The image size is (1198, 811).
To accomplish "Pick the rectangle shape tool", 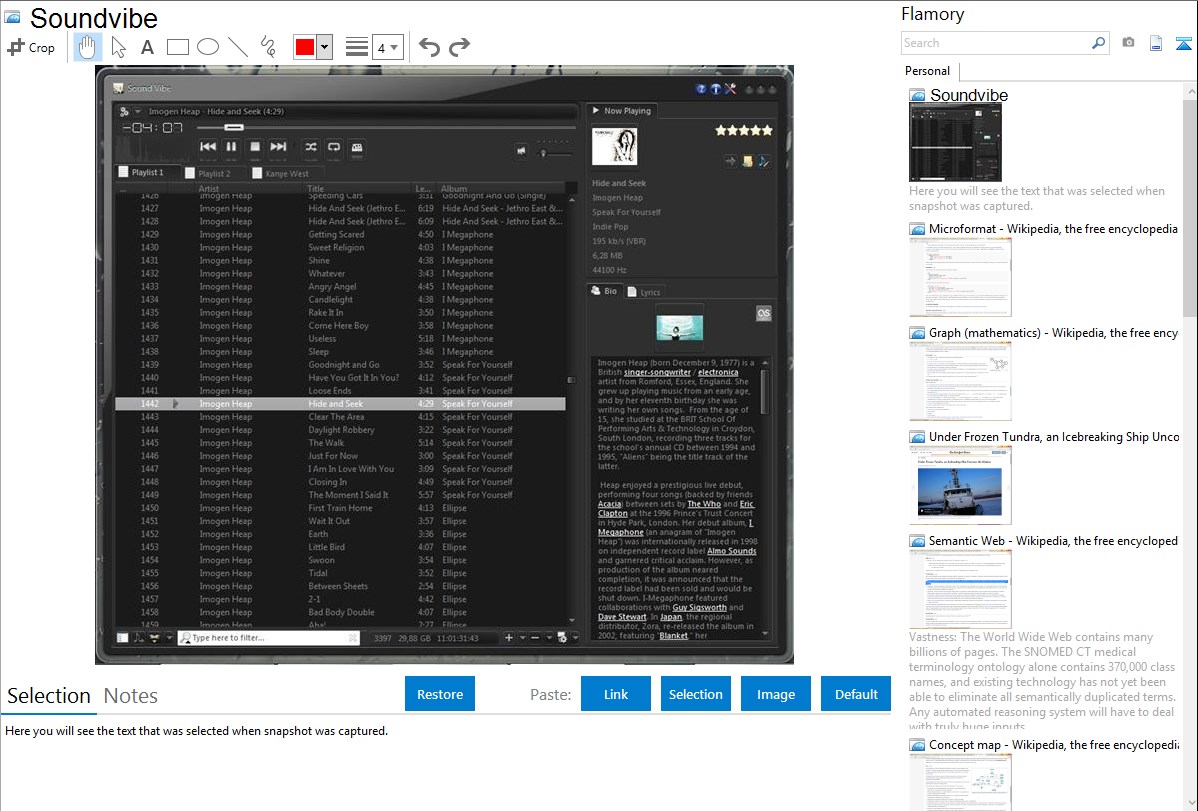I will (177, 47).
